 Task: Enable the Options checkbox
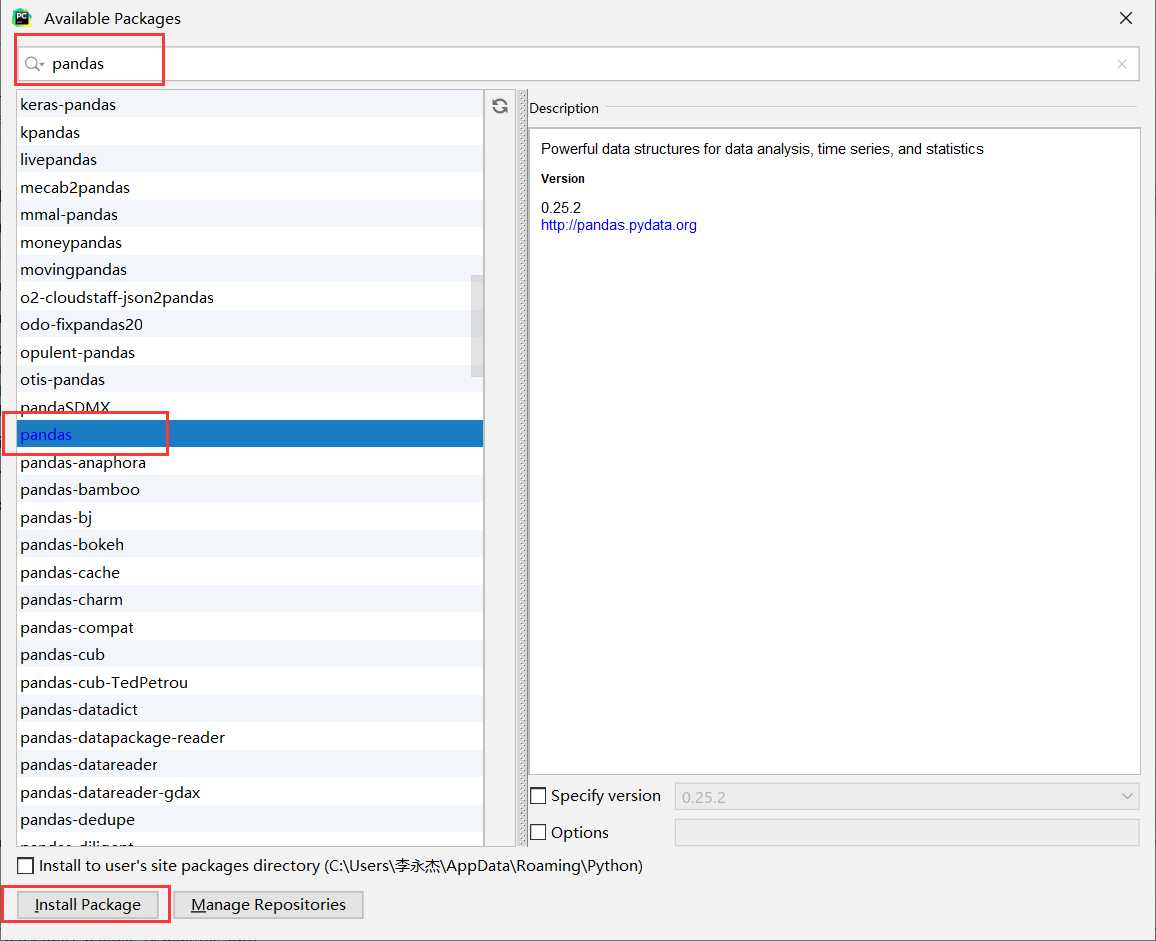pyautogui.click(x=538, y=832)
